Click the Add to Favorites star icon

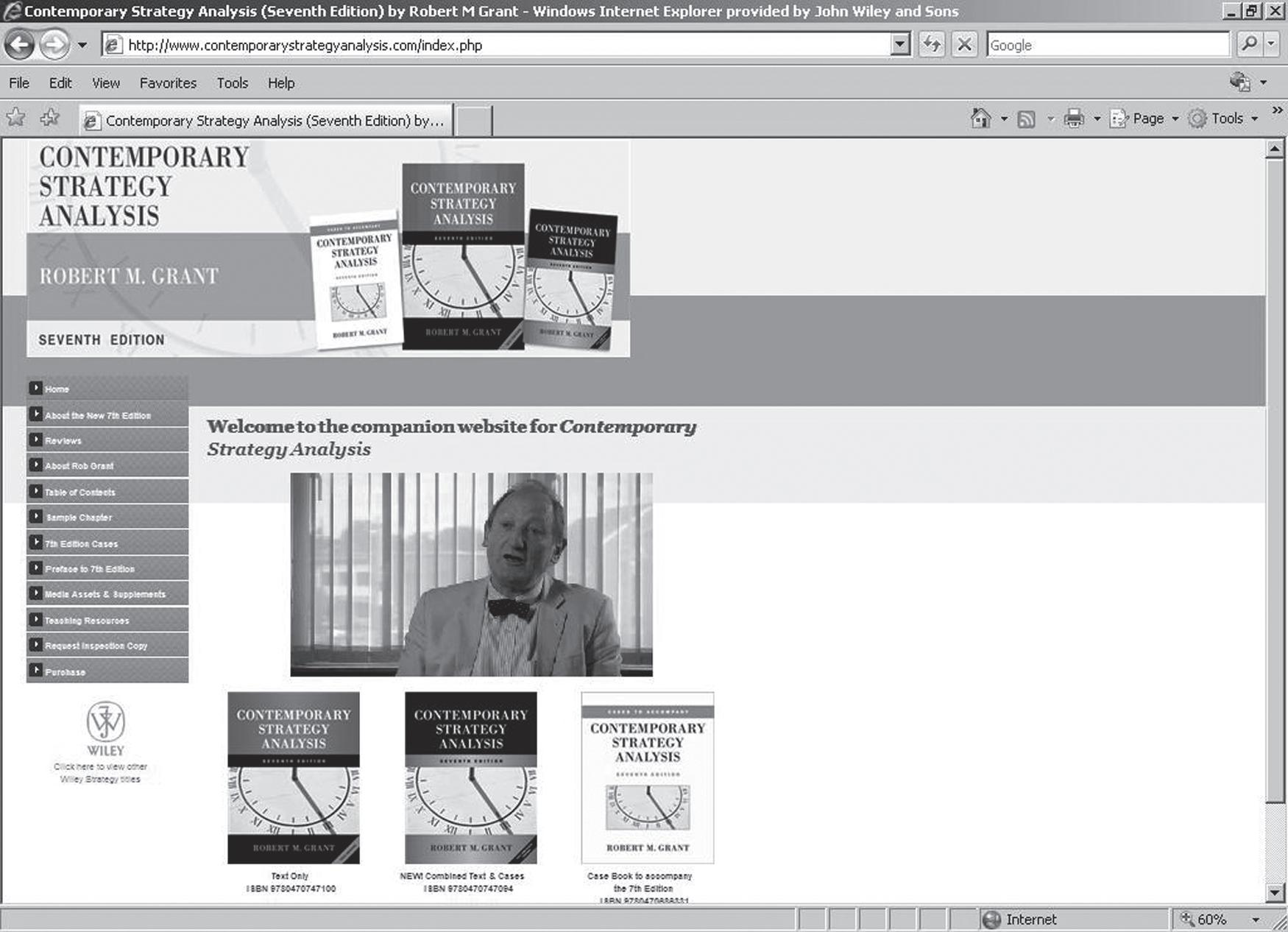(x=50, y=118)
